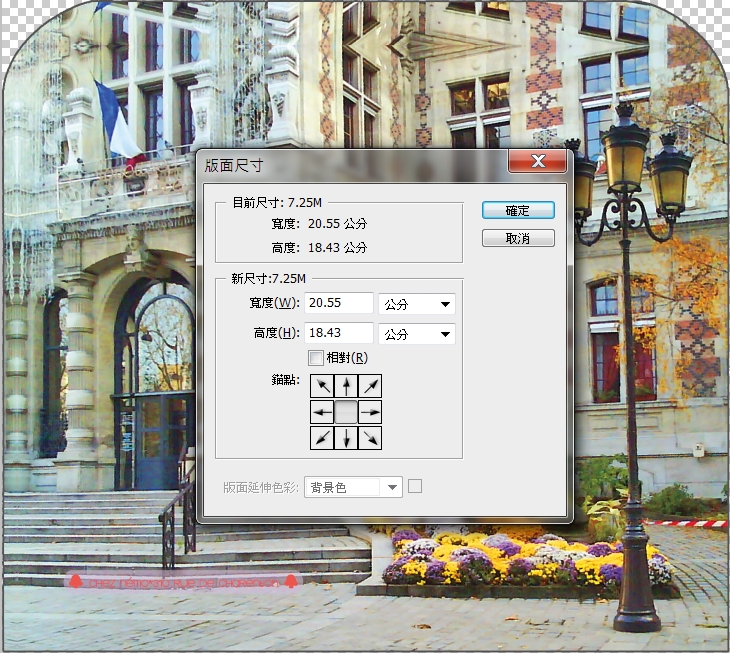Image resolution: width=730 pixels, height=653 pixels.
Task: Select the top-left anchor arrow
Action: 321,386
